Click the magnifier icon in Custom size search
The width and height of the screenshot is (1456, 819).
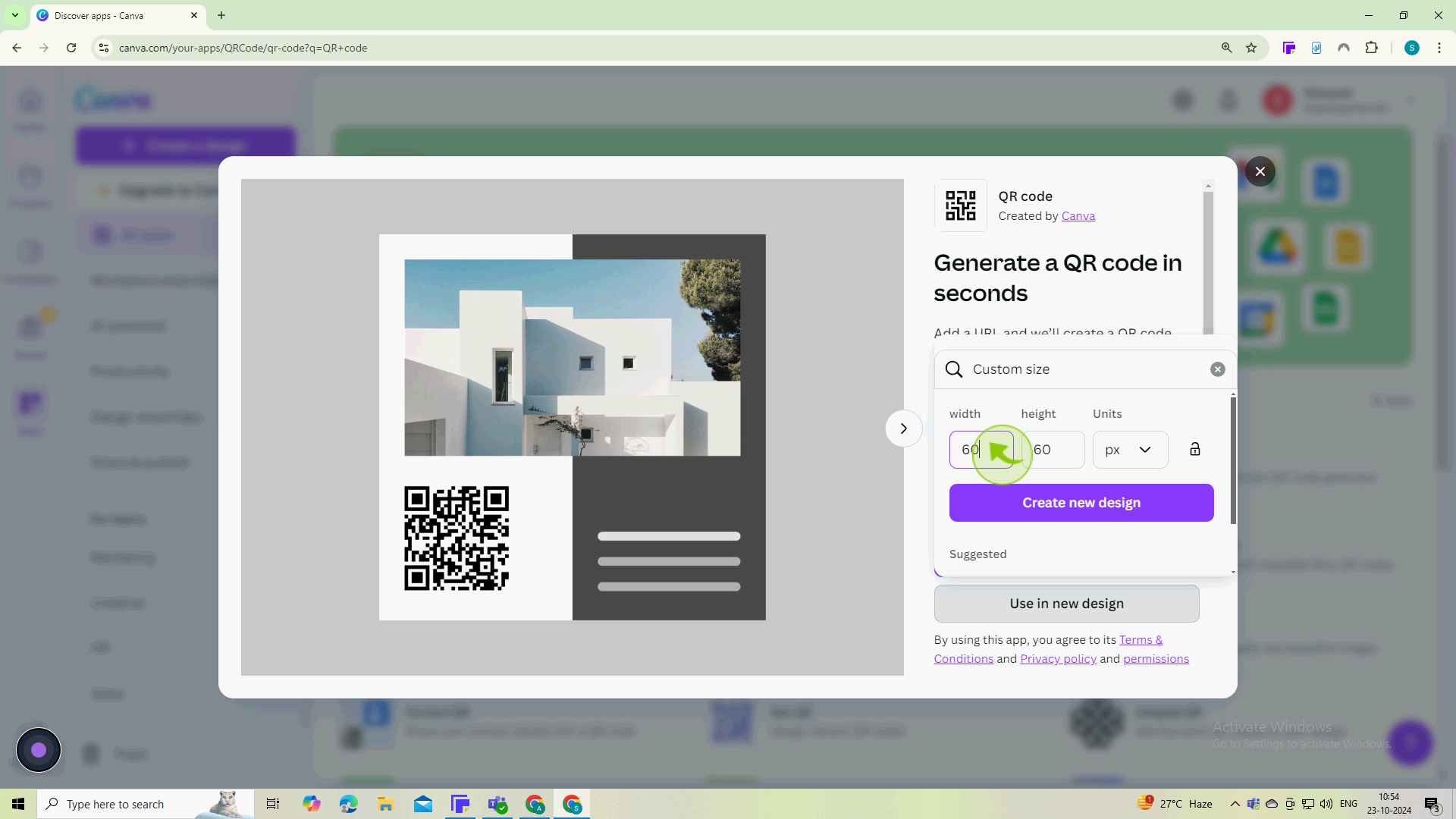point(954,369)
